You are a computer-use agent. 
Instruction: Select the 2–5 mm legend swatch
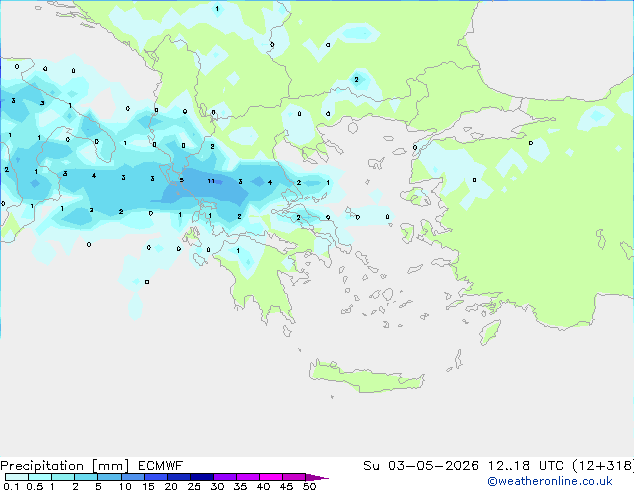point(86,477)
